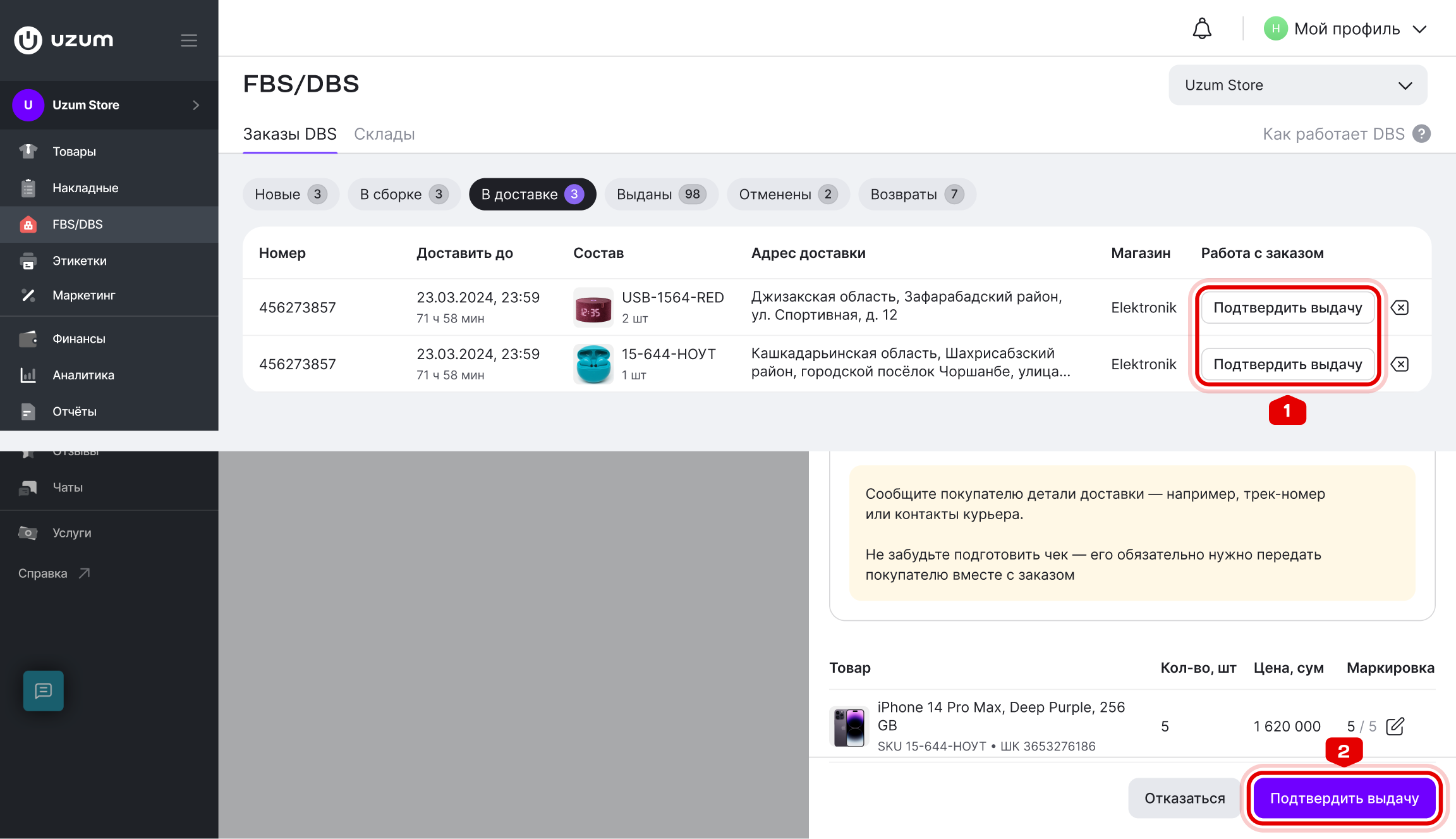Click the Отказаться button

[x=1184, y=798]
